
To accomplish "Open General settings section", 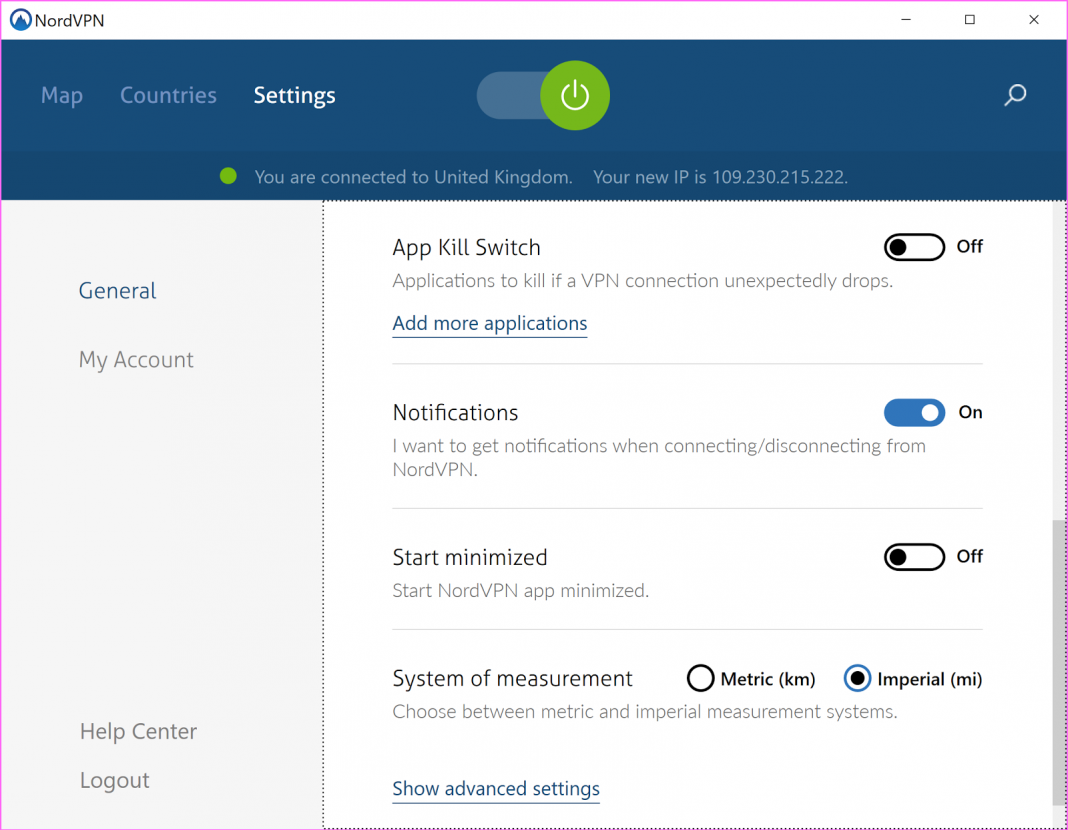I will coord(117,291).
